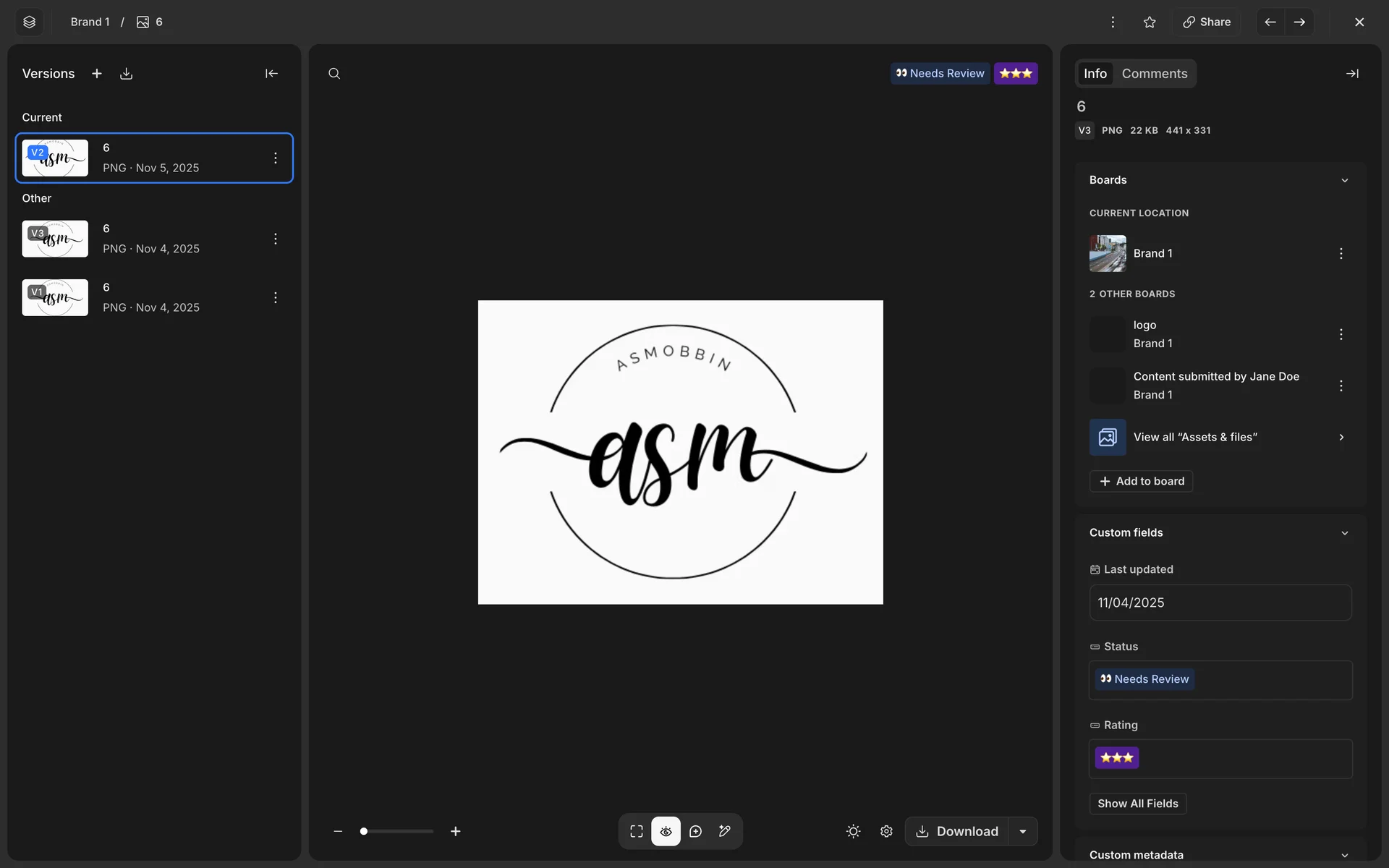The image size is (1389, 868).
Task: Enter fullscreen view mode
Action: (637, 831)
